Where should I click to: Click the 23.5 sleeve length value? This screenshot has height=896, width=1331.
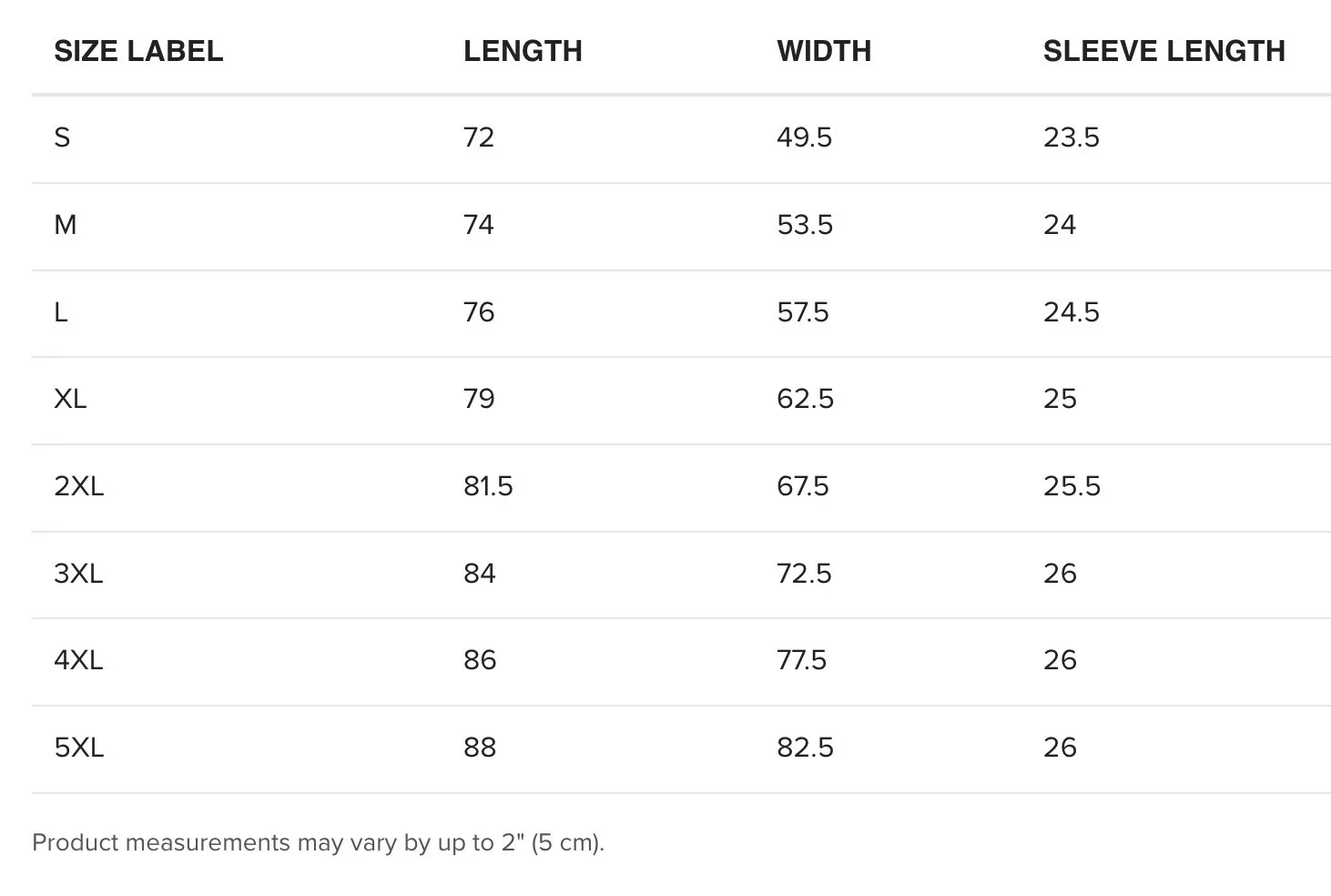[1072, 137]
